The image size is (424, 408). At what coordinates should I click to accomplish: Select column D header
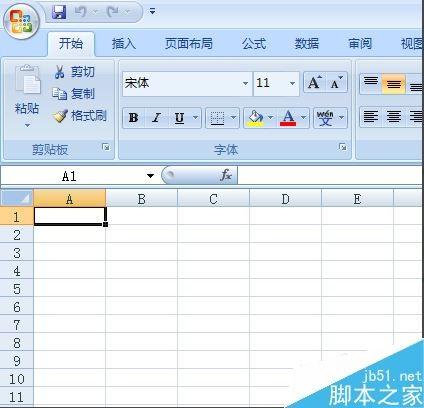[x=285, y=199]
